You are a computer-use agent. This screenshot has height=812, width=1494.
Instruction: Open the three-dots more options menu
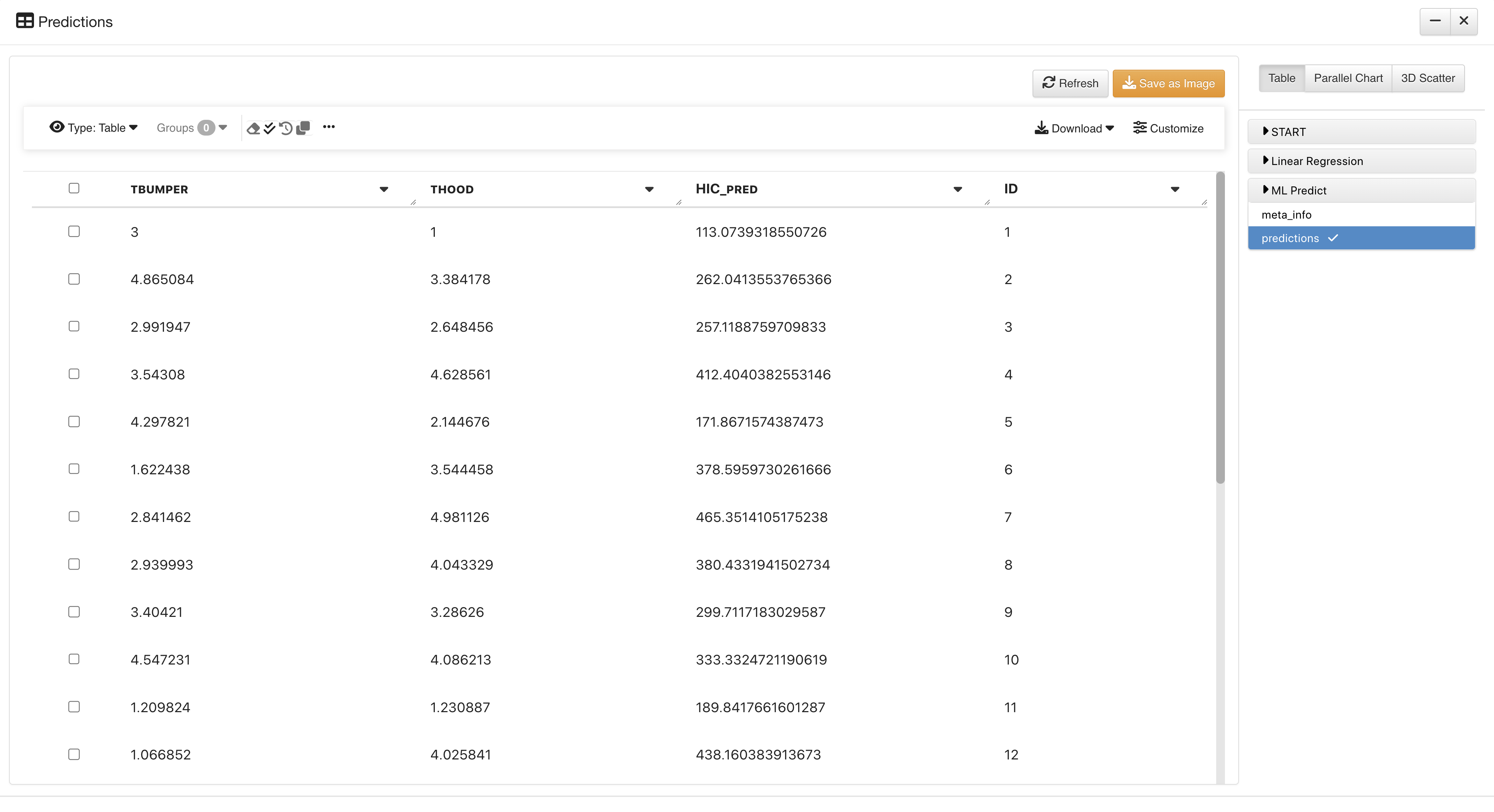click(x=329, y=127)
